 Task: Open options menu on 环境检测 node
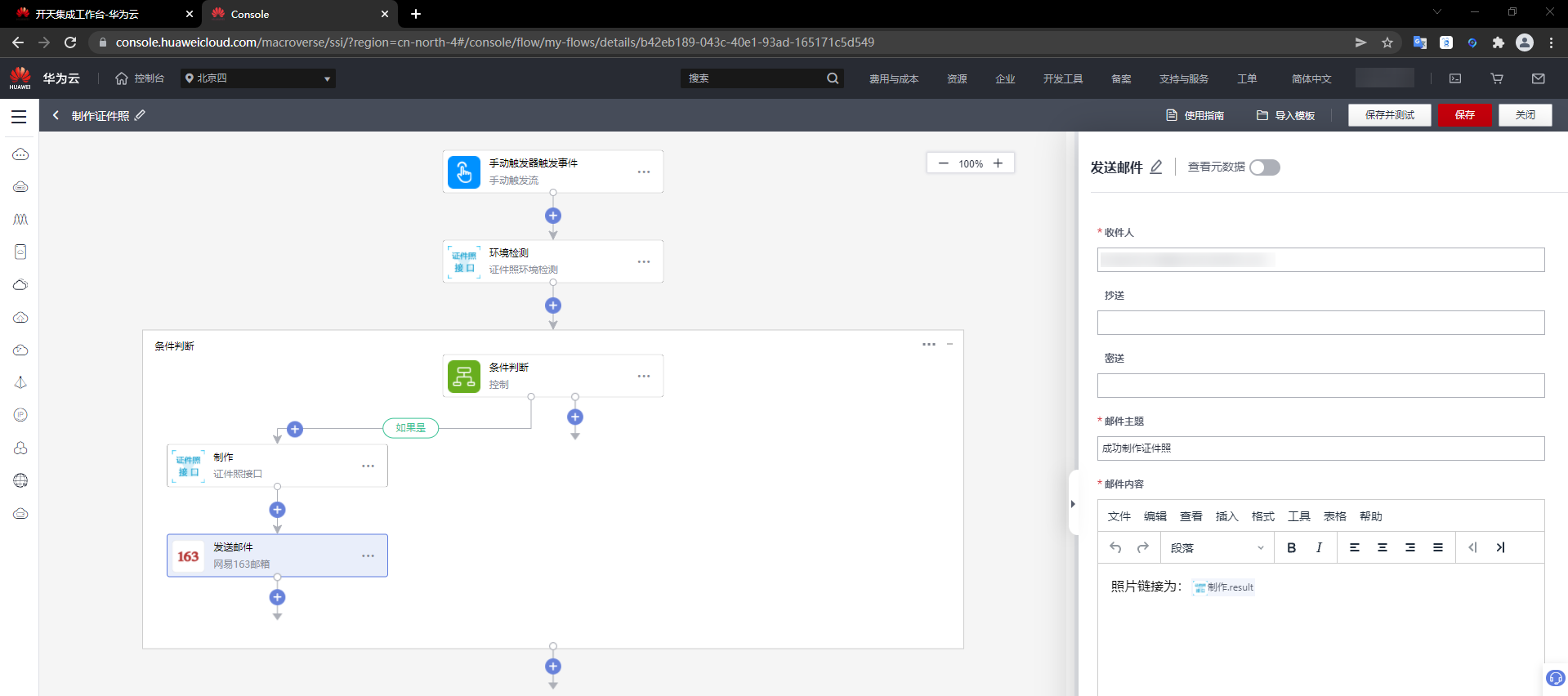coord(644,261)
